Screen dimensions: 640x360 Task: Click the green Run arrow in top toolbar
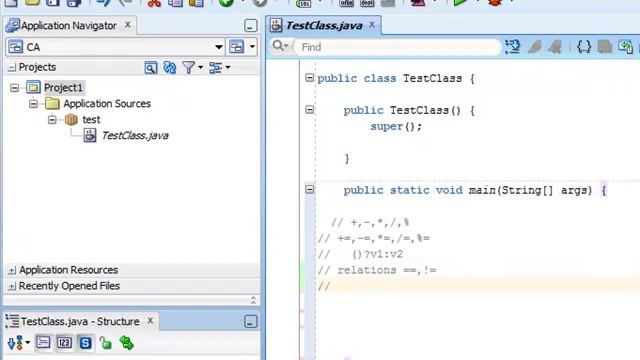(460, 2)
